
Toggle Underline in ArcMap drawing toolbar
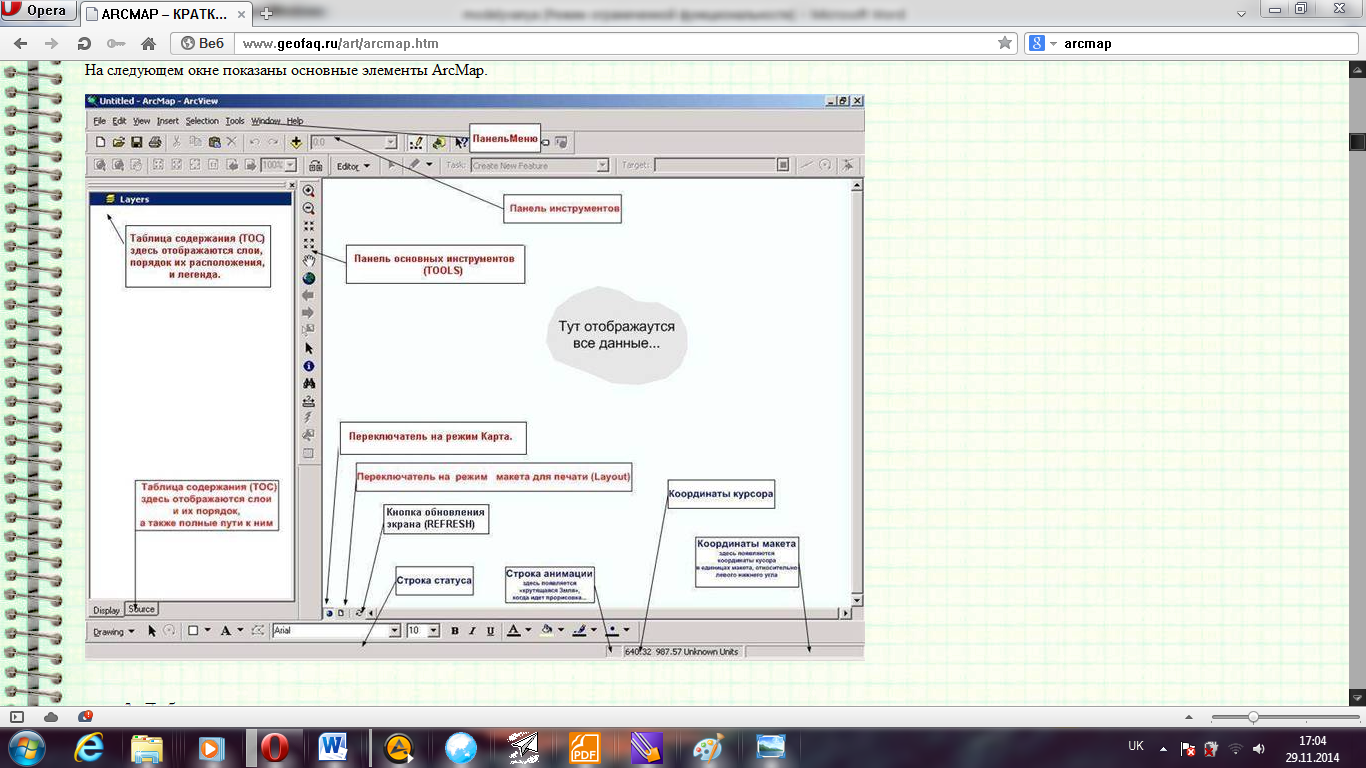pos(490,631)
